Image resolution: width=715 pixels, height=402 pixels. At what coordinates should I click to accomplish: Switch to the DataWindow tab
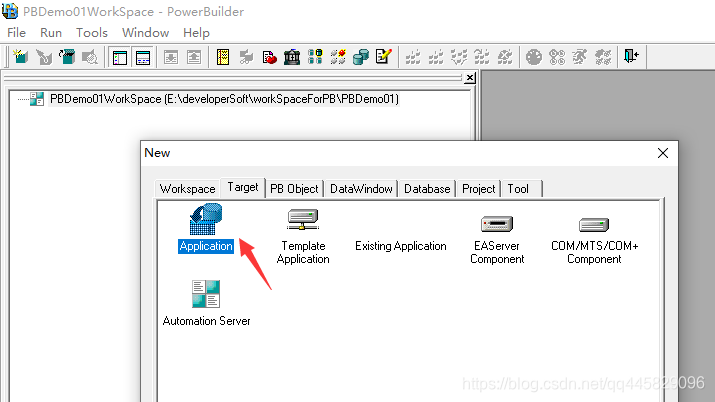[361, 189]
